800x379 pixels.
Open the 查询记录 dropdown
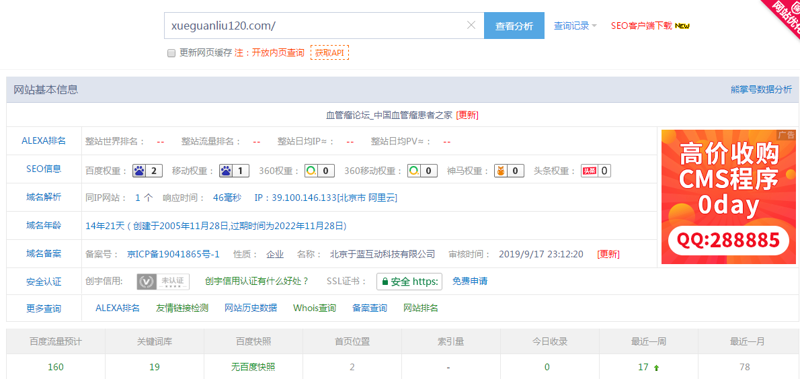coord(576,26)
